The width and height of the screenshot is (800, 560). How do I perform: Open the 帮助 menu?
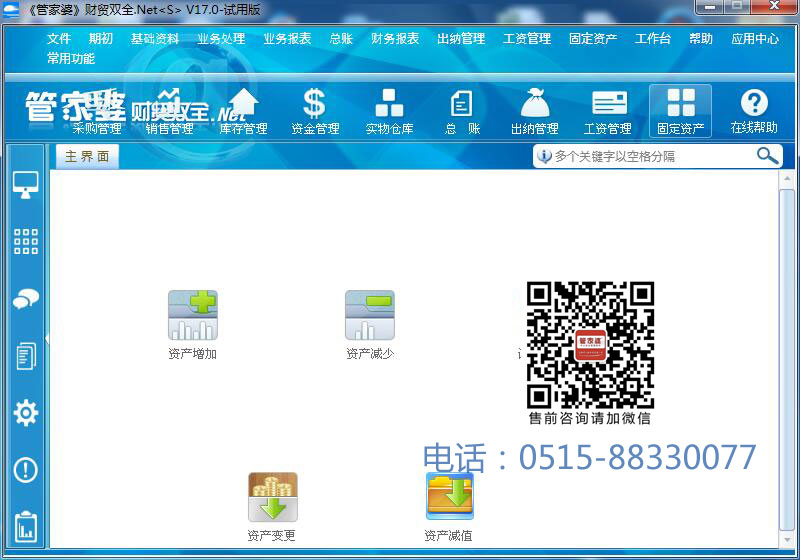pos(701,39)
